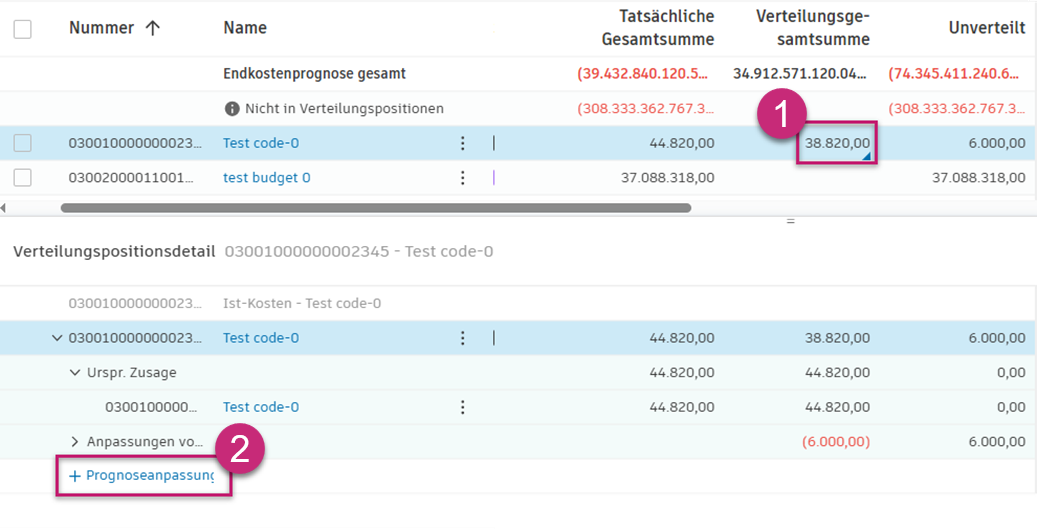1037x529 pixels.
Task: Click the Name column header
Action: point(245,28)
